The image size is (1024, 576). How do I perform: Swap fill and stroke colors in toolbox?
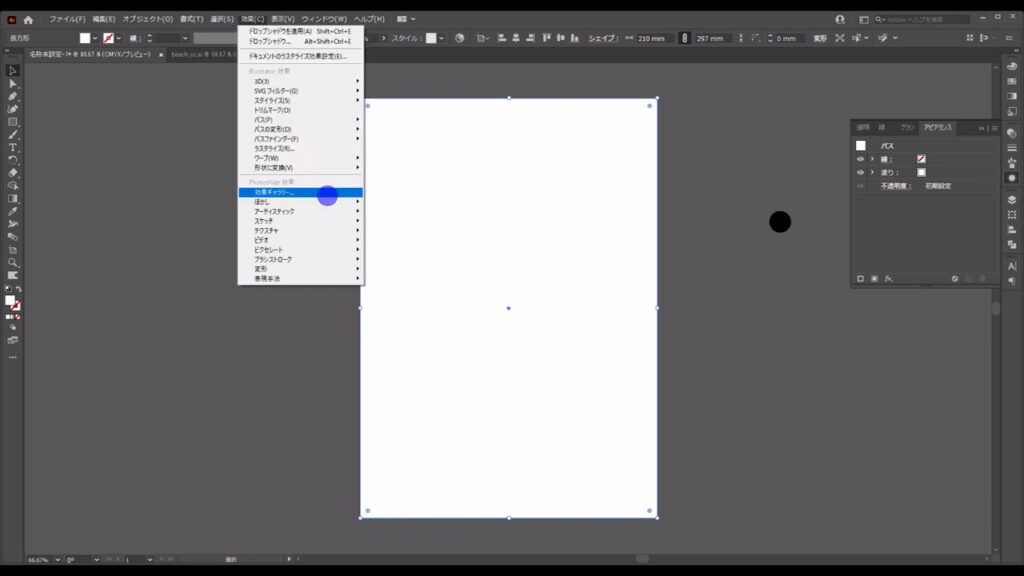click(x=18, y=289)
